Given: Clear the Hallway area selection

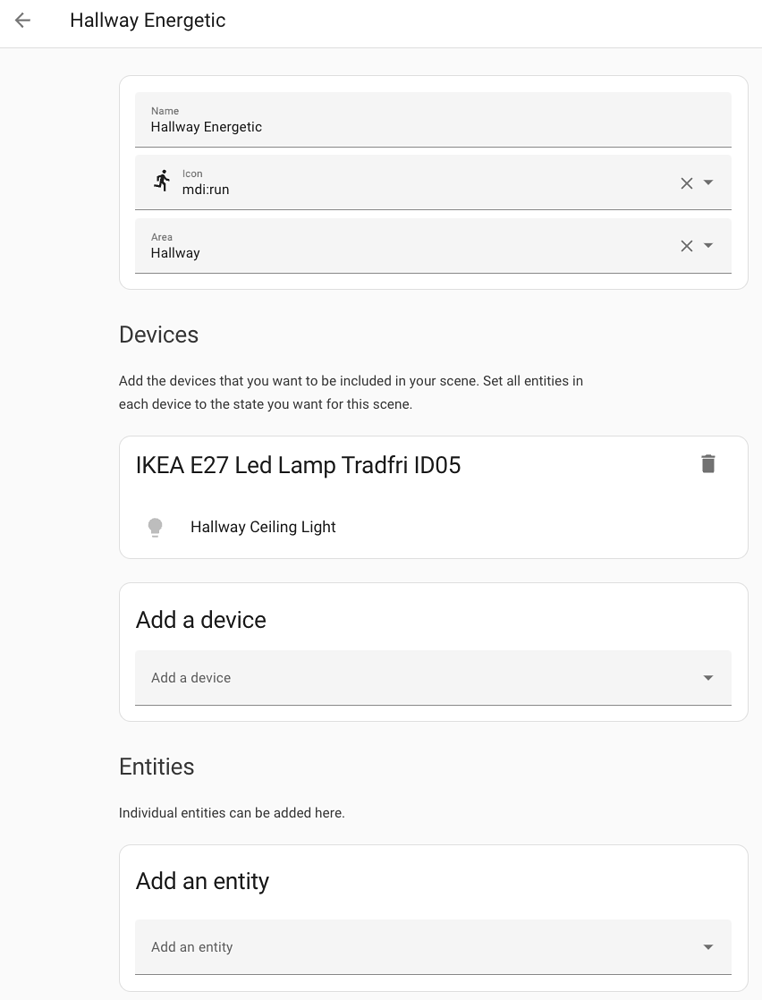Looking at the screenshot, I should pos(686,246).
